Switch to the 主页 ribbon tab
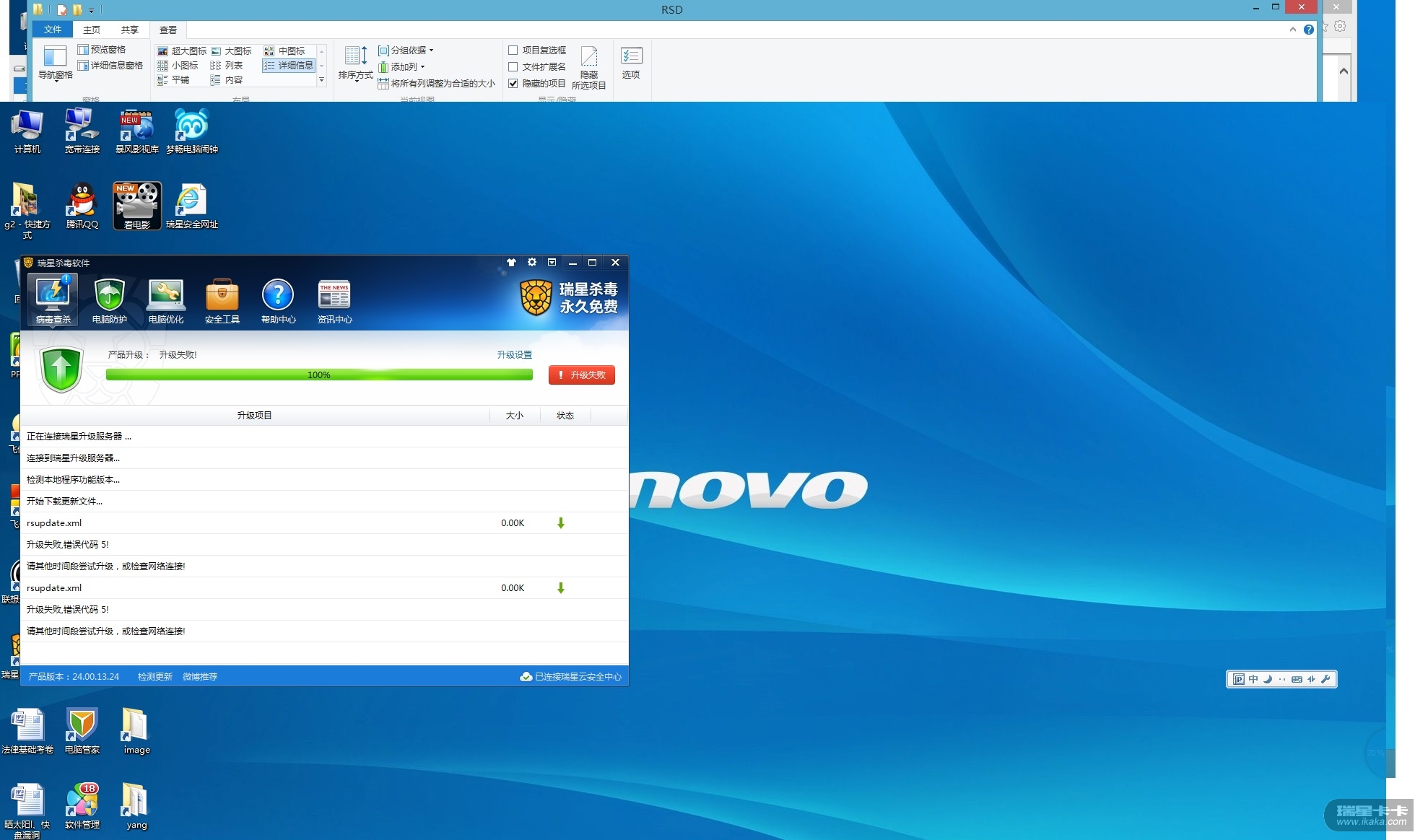The height and width of the screenshot is (840, 1428). pyautogui.click(x=92, y=30)
